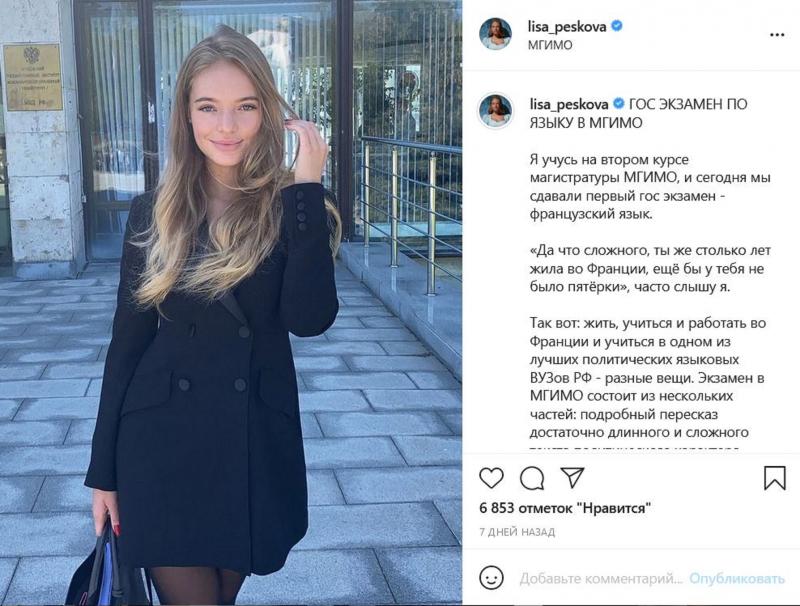Open comments via speech bubble icon
The height and width of the screenshot is (606, 800).
[x=532, y=478]
